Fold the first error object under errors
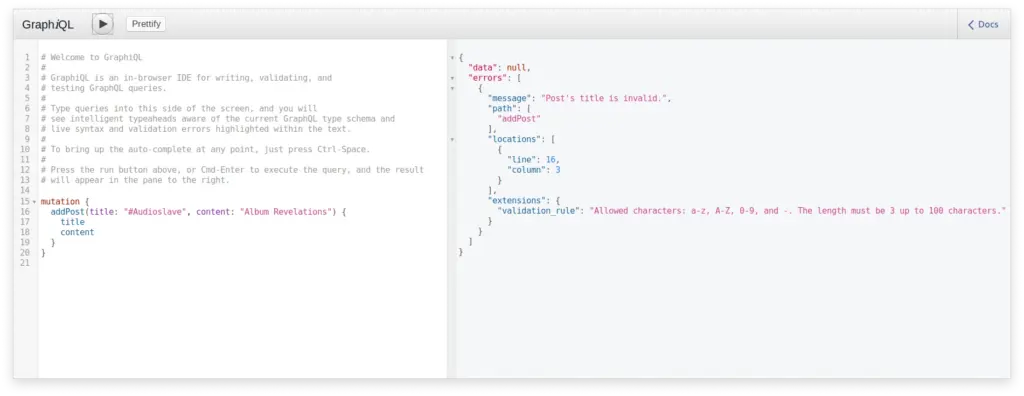This screenshot has height=396, width=1024. (452, 88)
